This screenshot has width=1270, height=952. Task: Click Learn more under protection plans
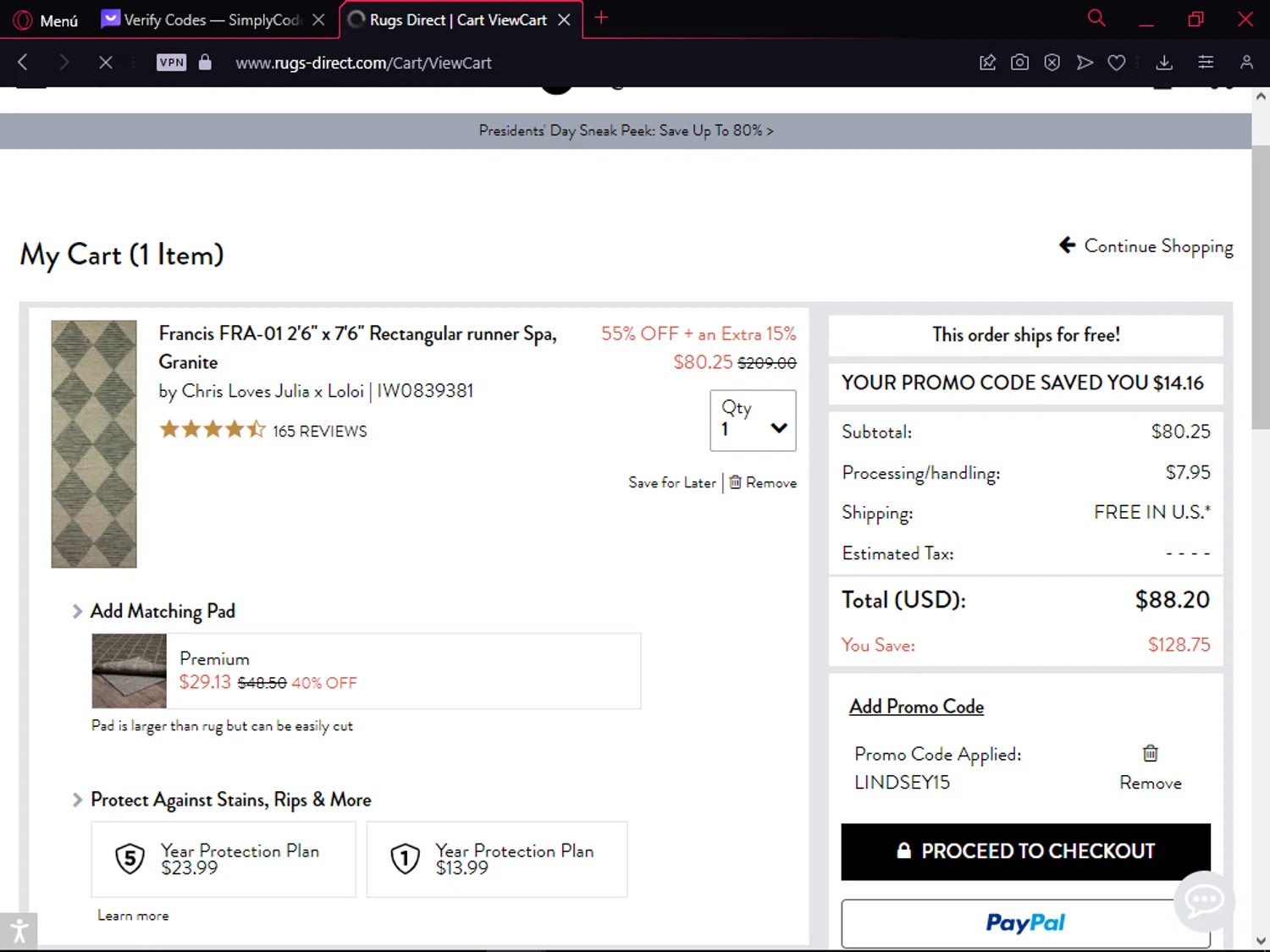coord(133,916)
